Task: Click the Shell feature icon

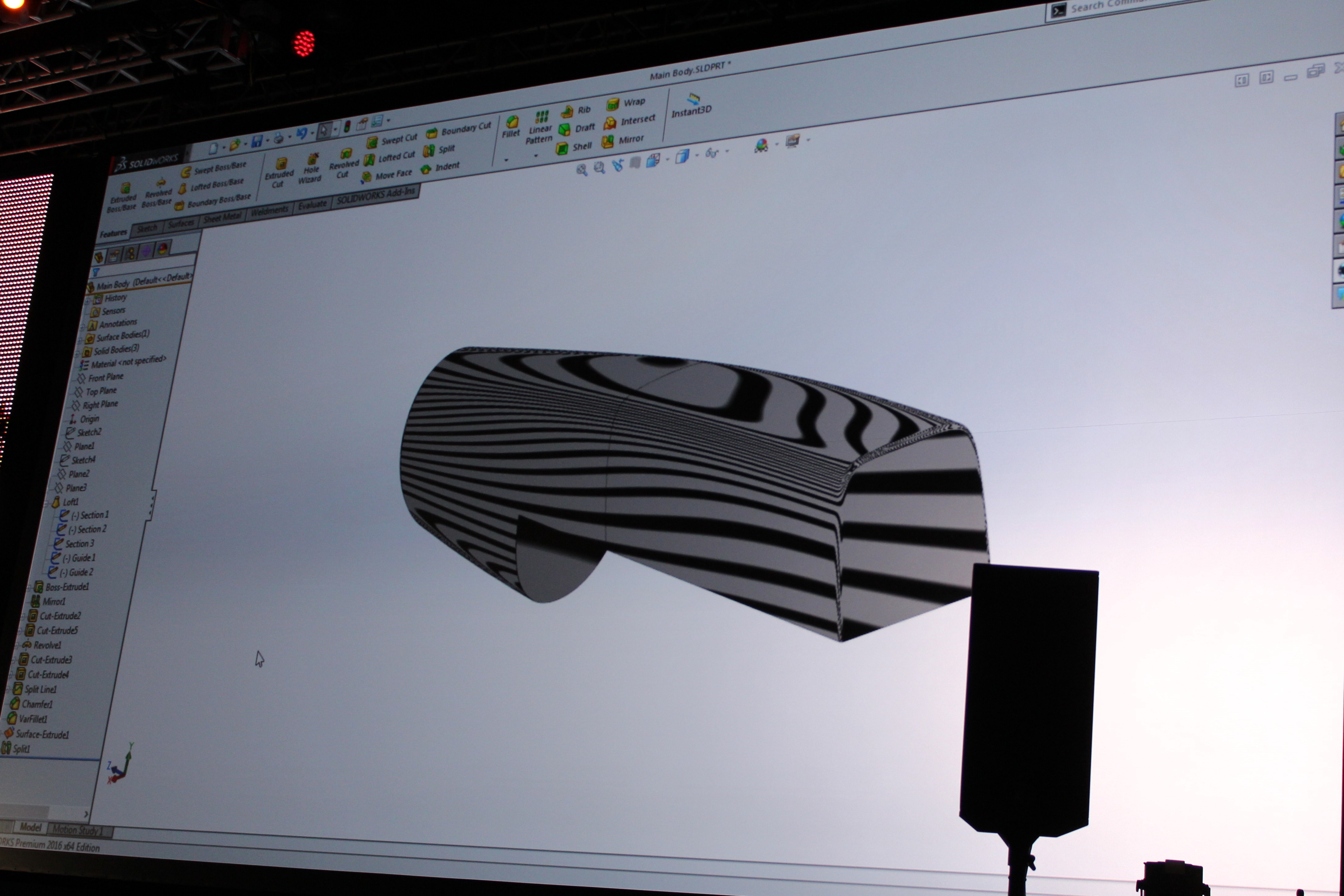Action: [562, 149]
